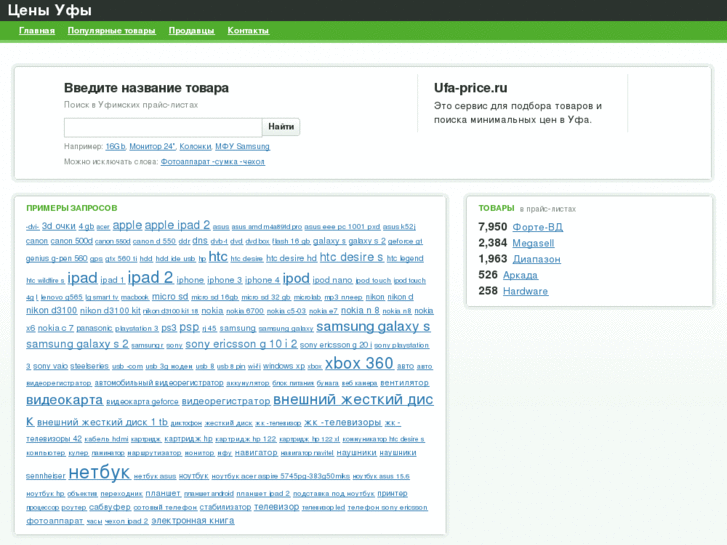Select the картридж hp tag

coord(188,439)
